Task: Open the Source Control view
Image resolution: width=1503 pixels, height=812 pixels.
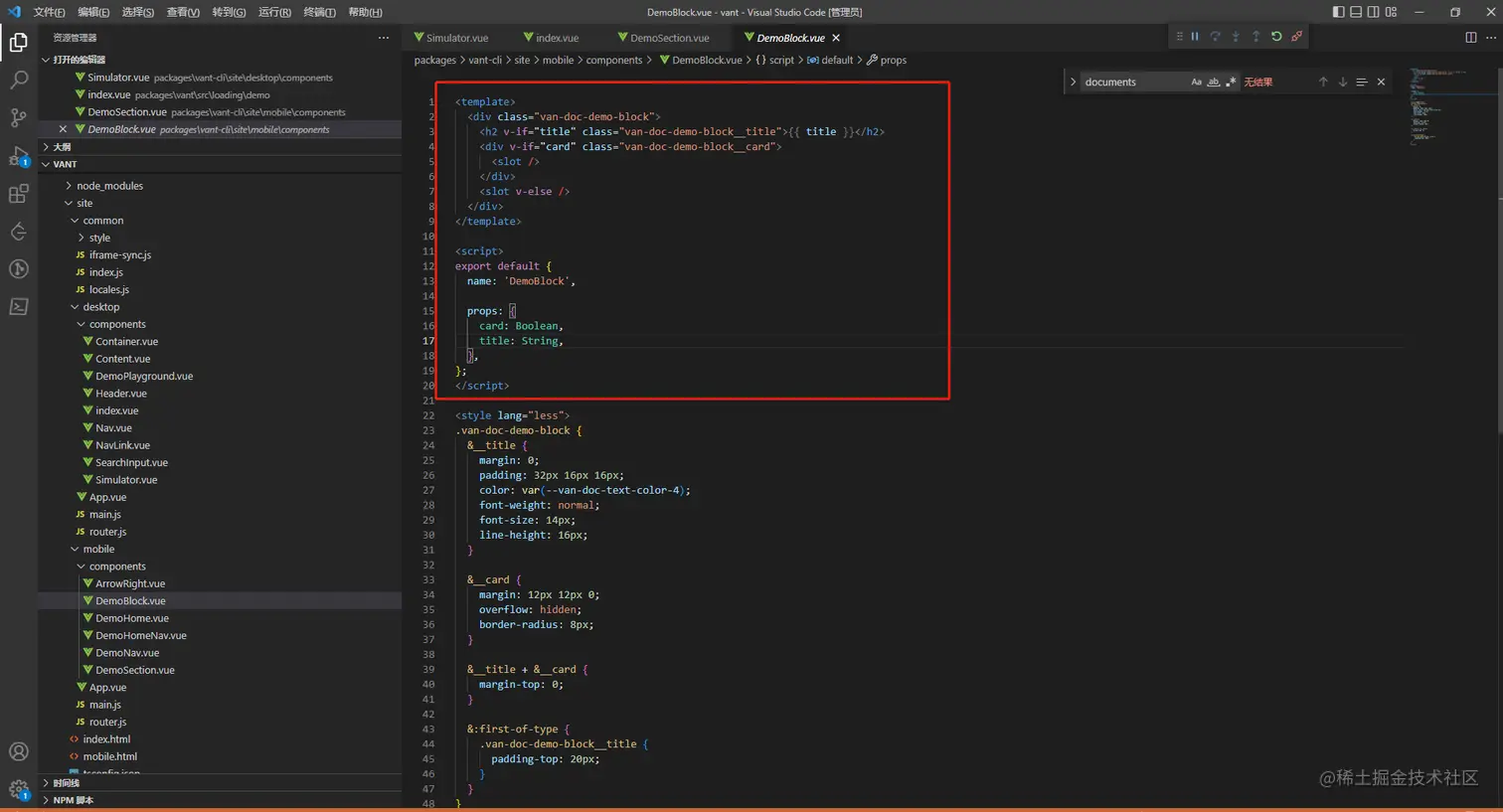Action: point(18,117)
